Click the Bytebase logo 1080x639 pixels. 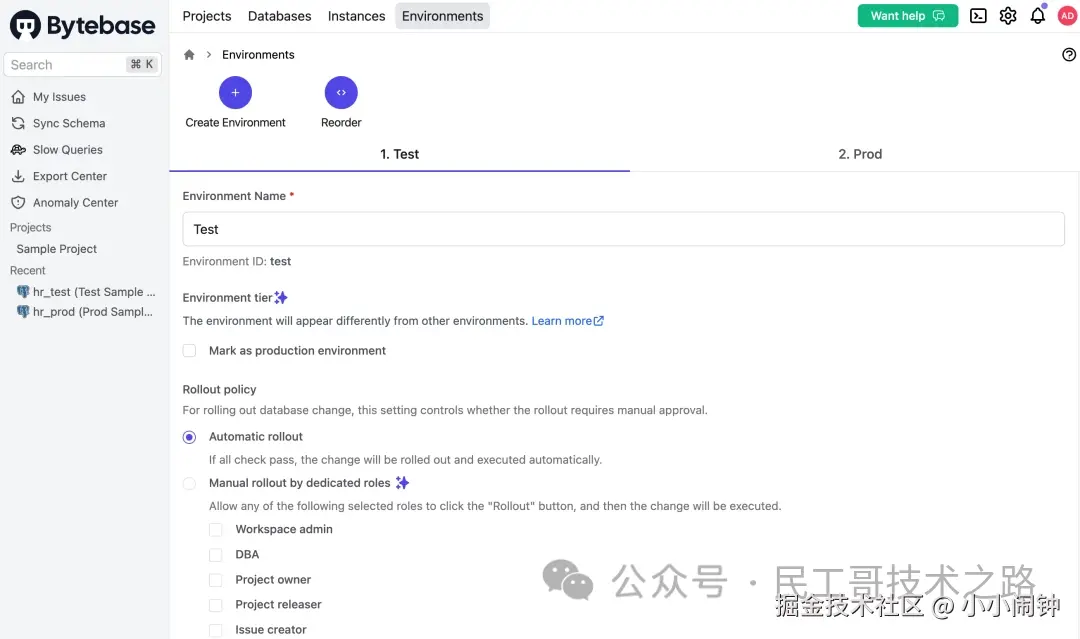pyautogui.click(x=83, y=26)
